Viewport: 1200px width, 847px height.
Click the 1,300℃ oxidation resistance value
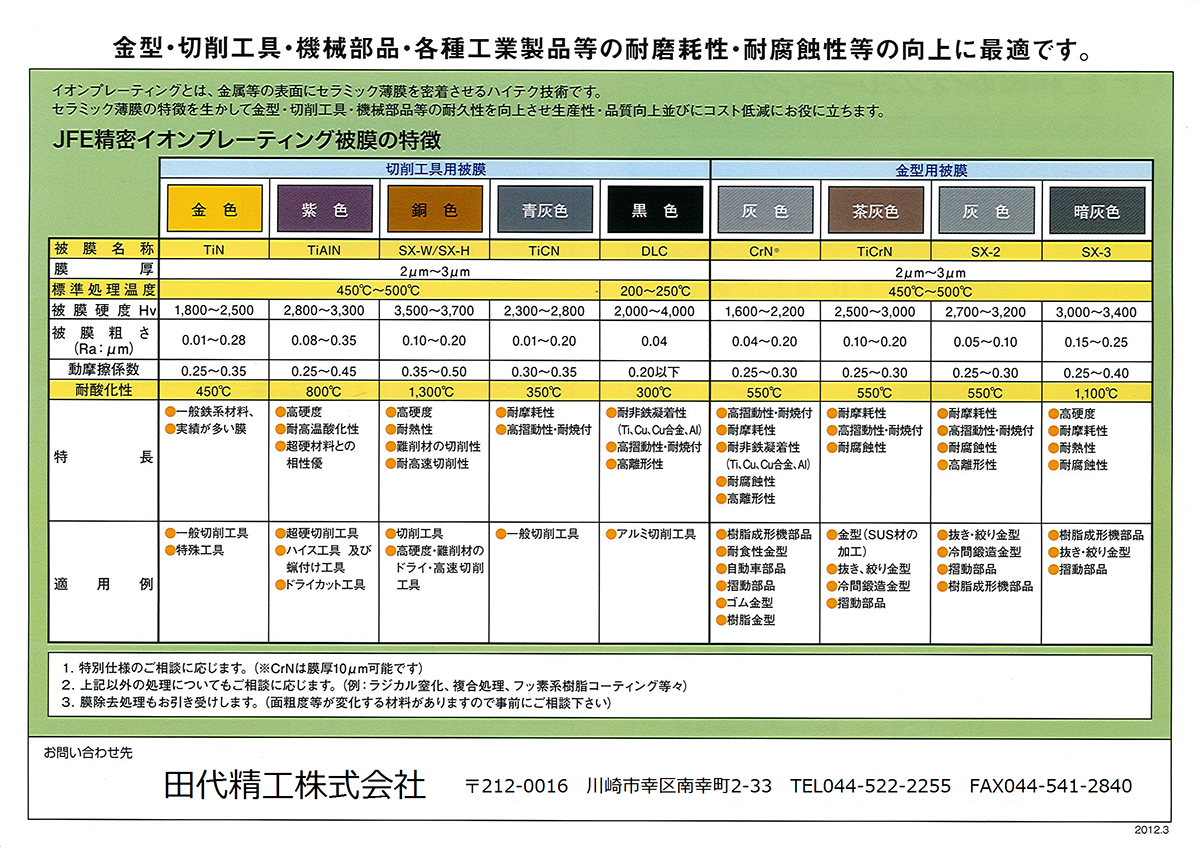(x=434, y=391)
